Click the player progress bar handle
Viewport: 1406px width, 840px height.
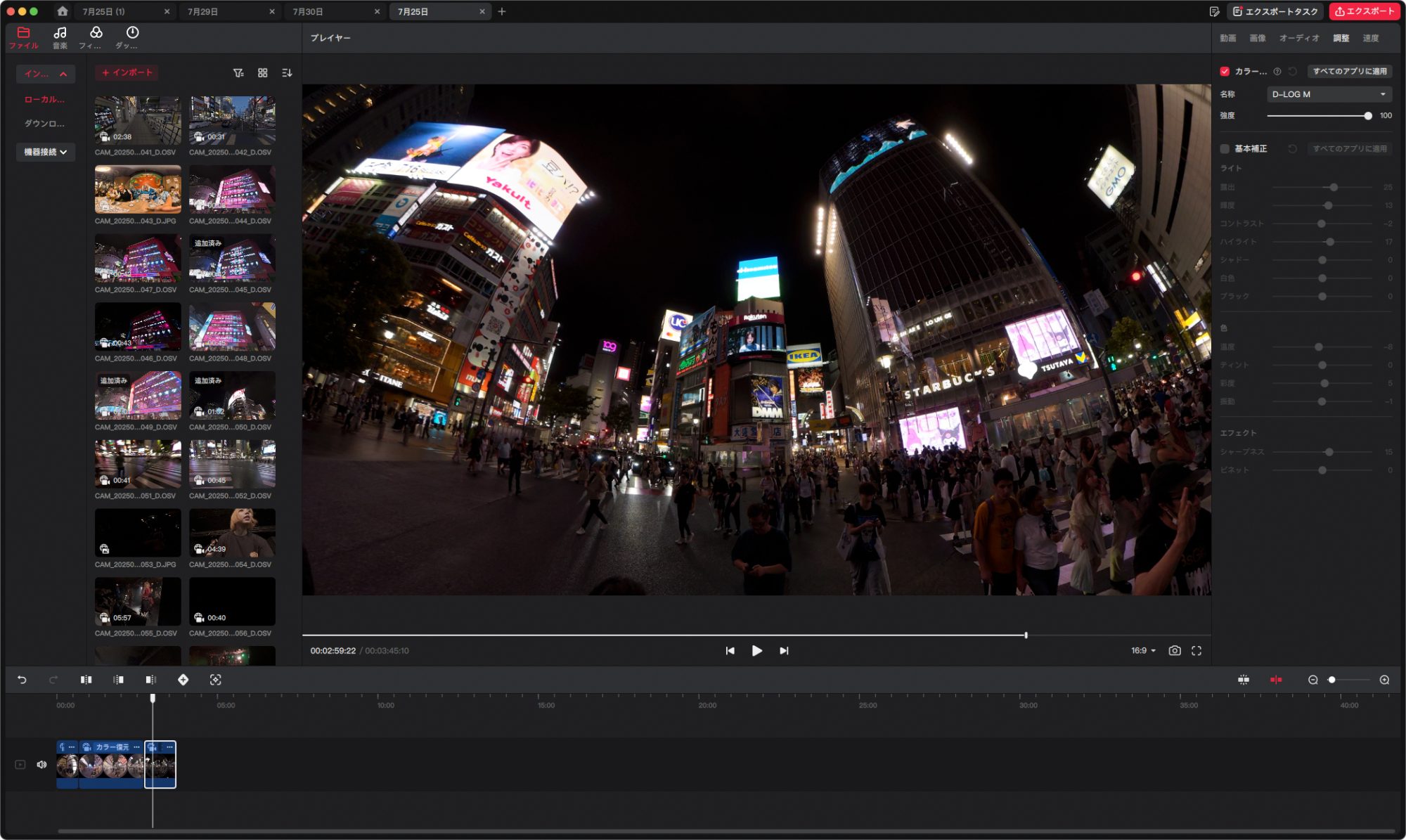tap(1026, 635)
